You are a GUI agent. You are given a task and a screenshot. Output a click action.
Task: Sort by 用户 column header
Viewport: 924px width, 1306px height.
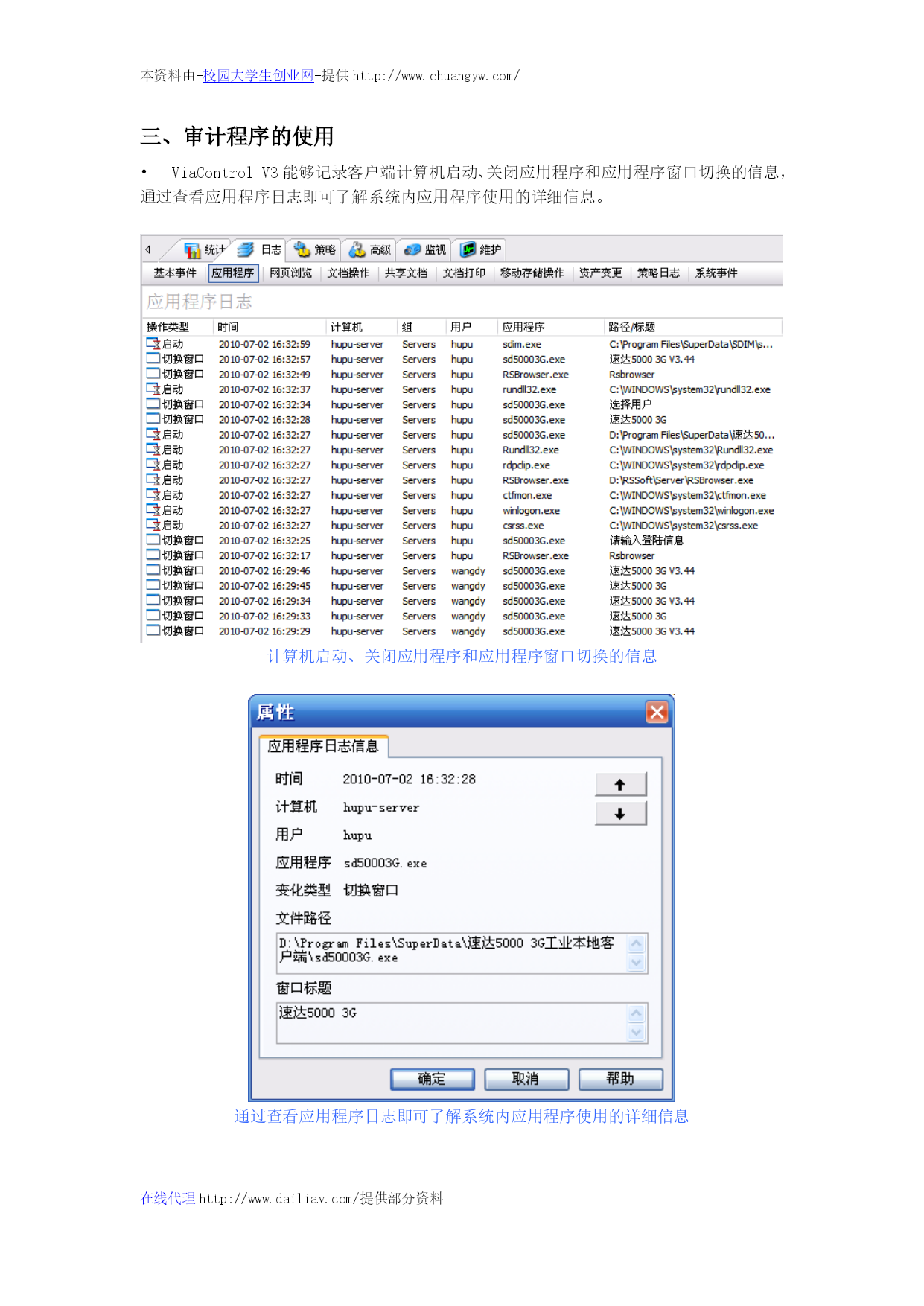click(x=472, y=327)
